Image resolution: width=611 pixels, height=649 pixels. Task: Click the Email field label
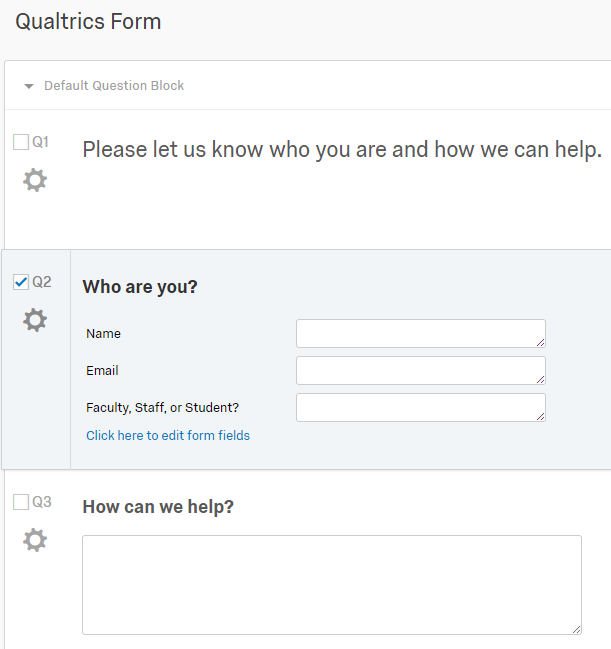click(102, 370)
